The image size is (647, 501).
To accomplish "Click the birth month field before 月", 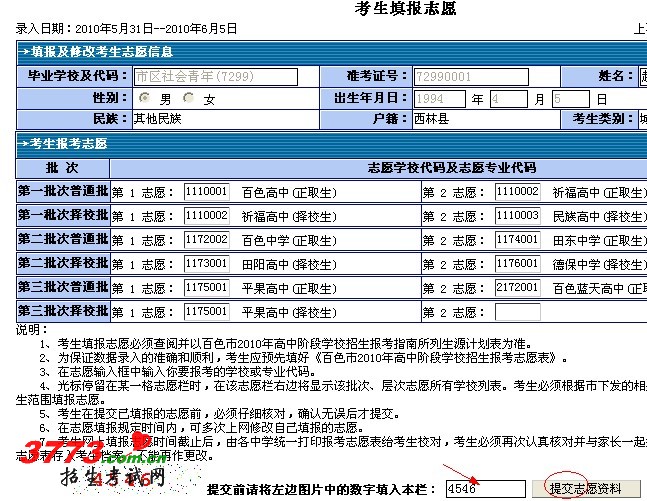I will 508,99.
